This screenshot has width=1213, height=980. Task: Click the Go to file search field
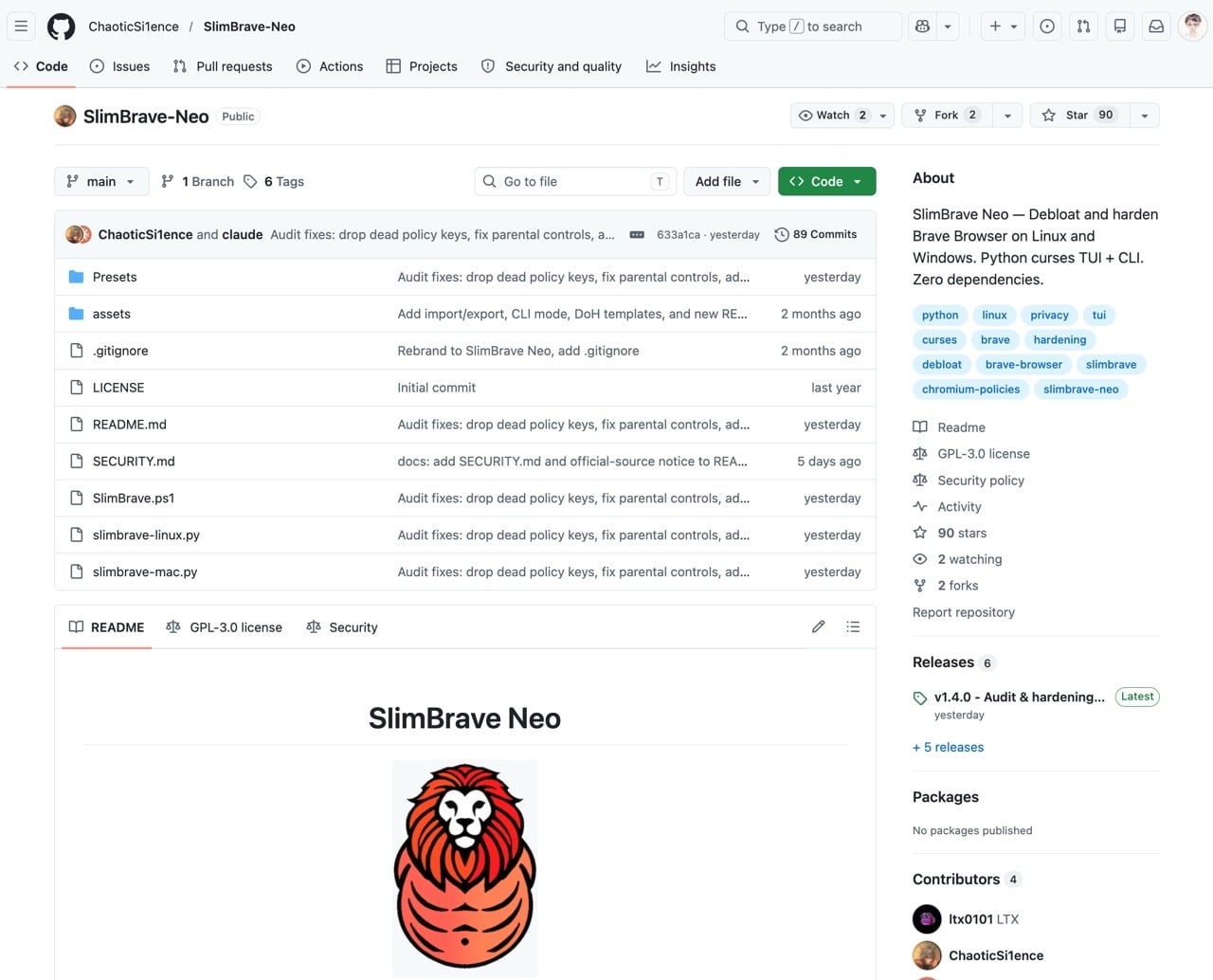(x=573, y=182)
